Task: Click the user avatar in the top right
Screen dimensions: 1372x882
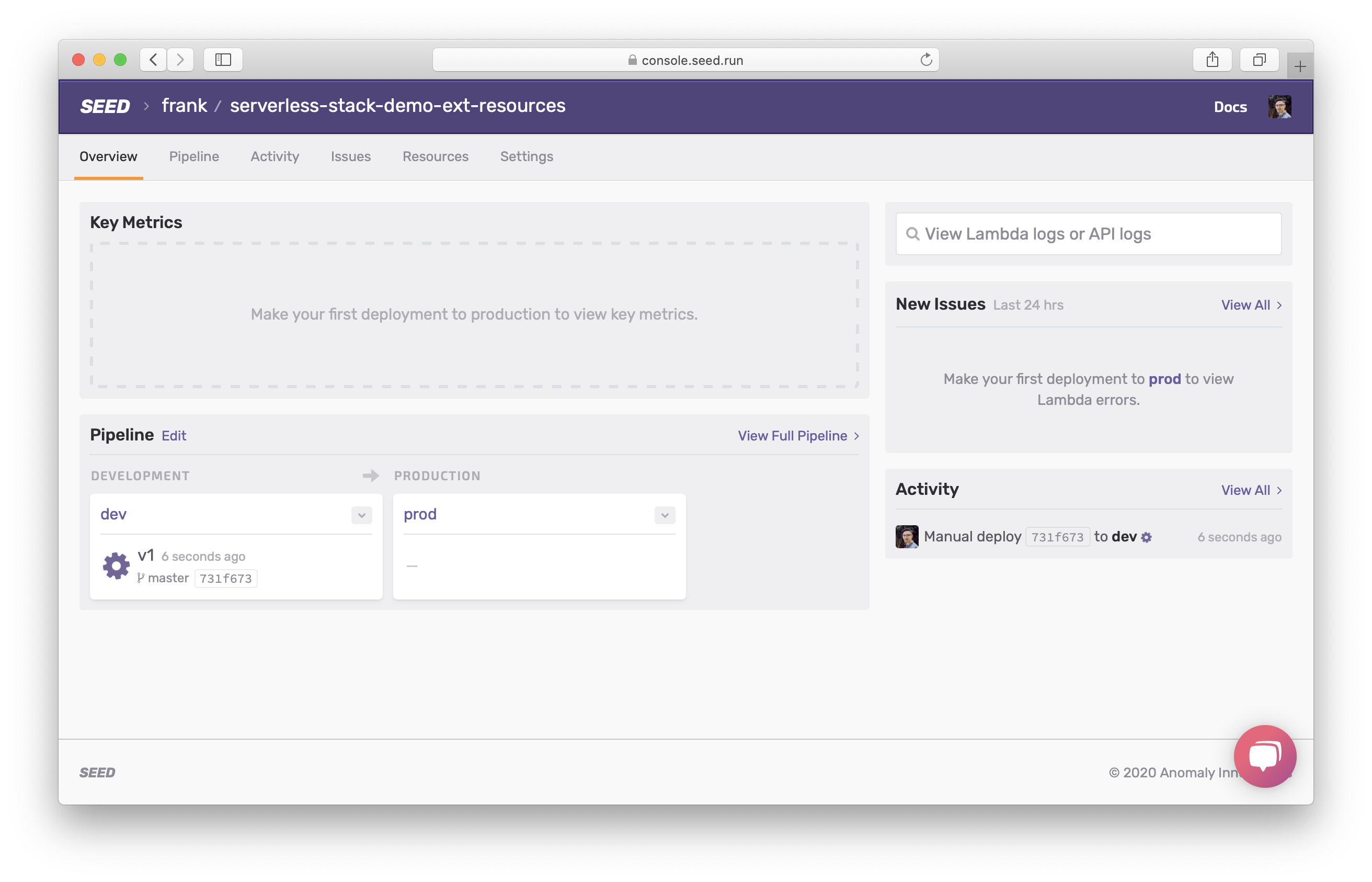Action: 1280,107
